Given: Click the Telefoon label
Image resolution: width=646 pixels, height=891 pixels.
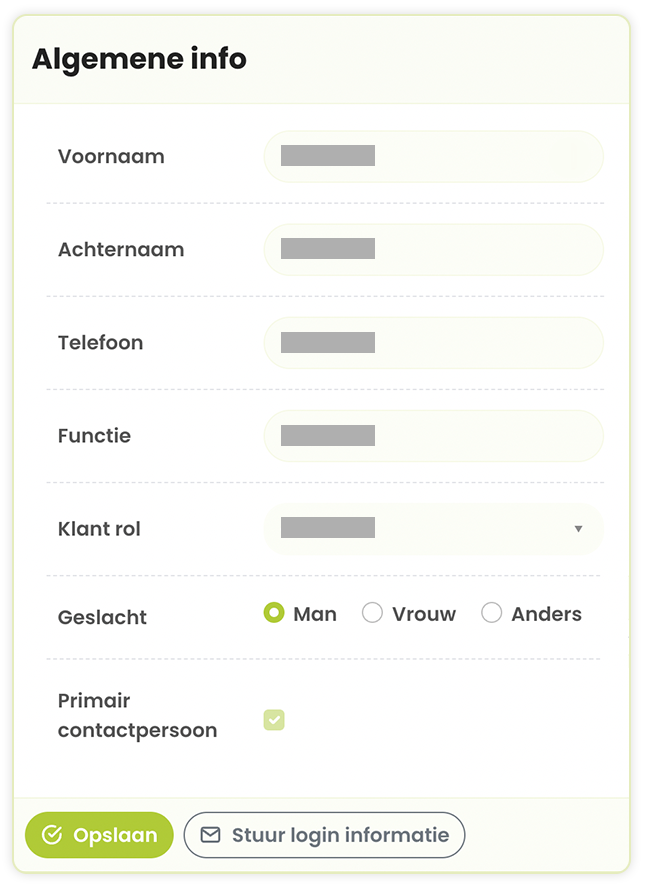Looking at the screenshot, I should point(100,342).
